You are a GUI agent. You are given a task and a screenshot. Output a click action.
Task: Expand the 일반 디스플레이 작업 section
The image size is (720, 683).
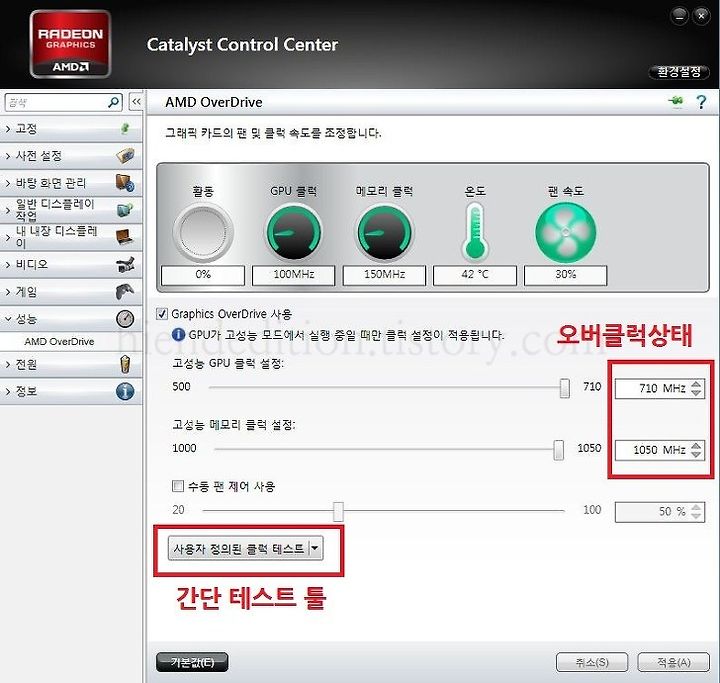click(71, 210)
